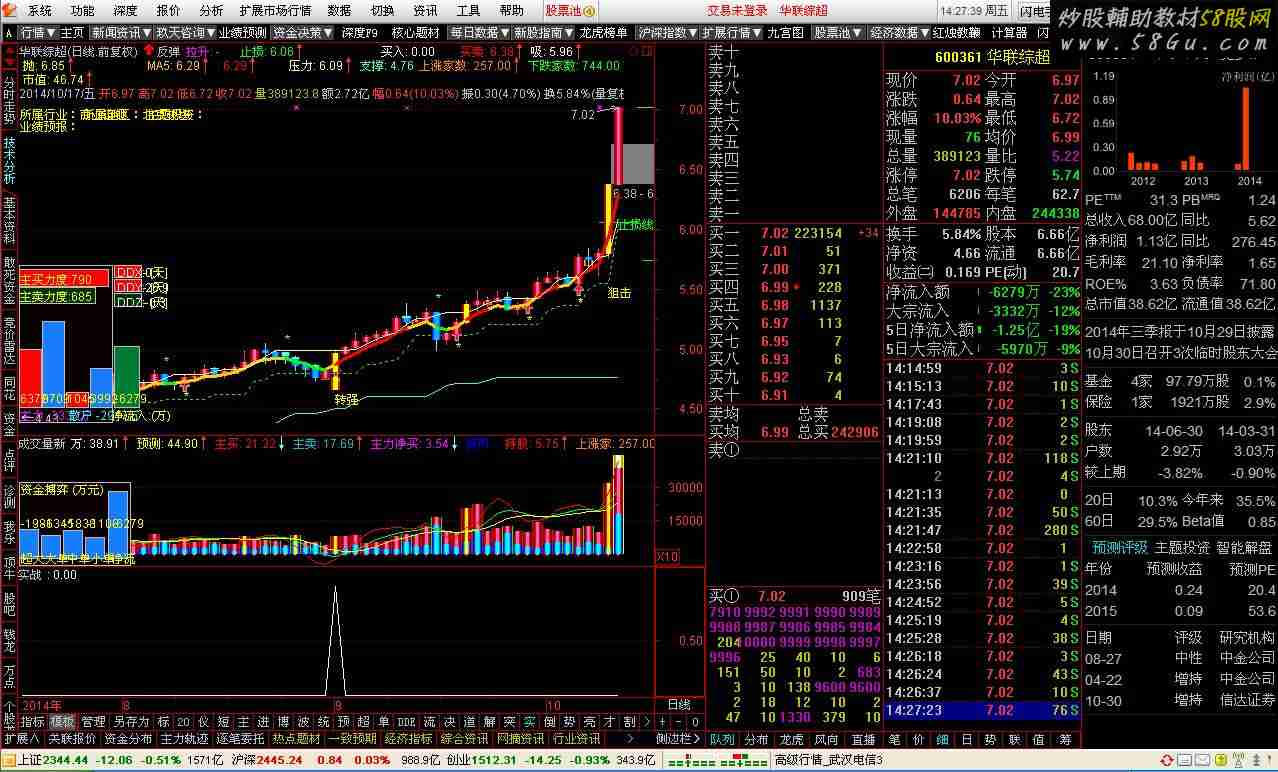Open the 计算器 tool
Viewport: 1278px width, 772px height.
coord(1009,33)
